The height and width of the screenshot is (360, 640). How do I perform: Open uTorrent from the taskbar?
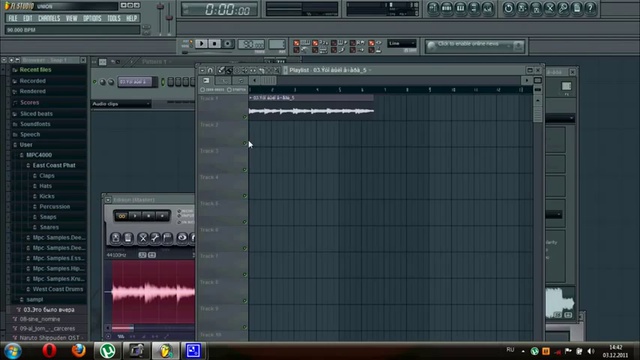[x=107, y=351]
